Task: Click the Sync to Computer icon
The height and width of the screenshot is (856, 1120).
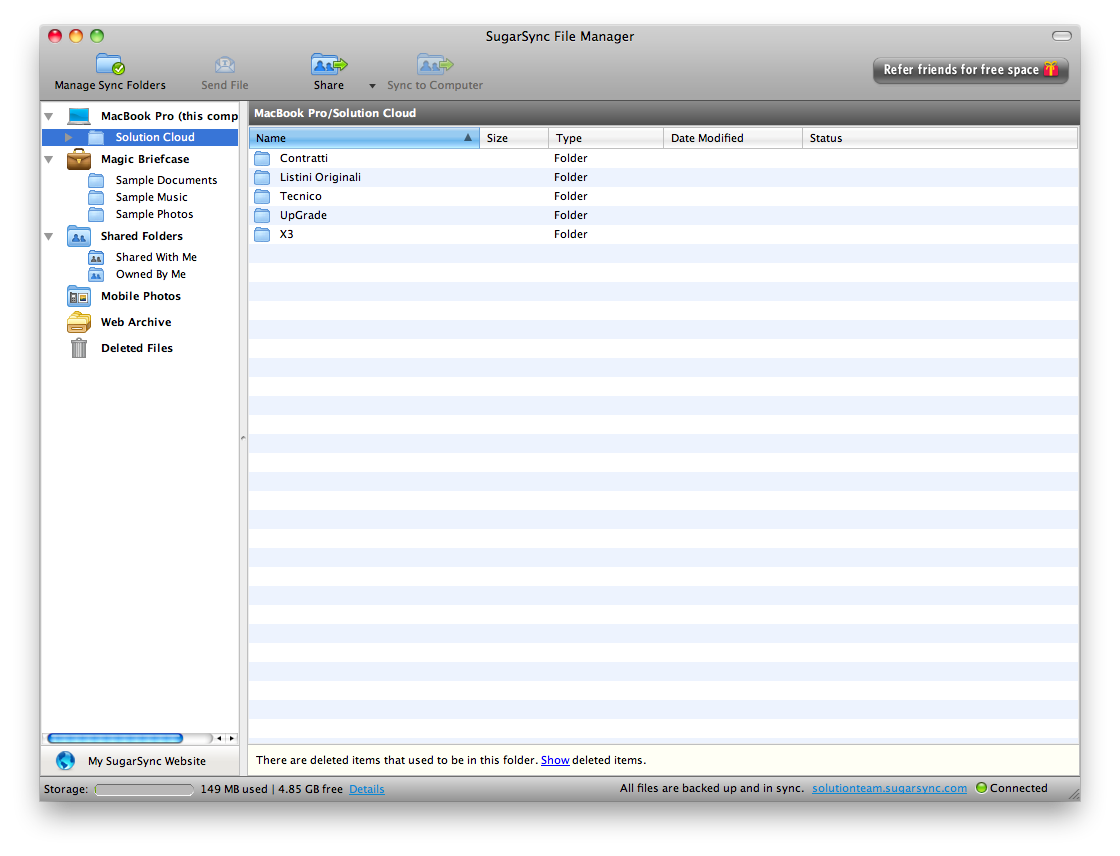Action: [435, 64]
